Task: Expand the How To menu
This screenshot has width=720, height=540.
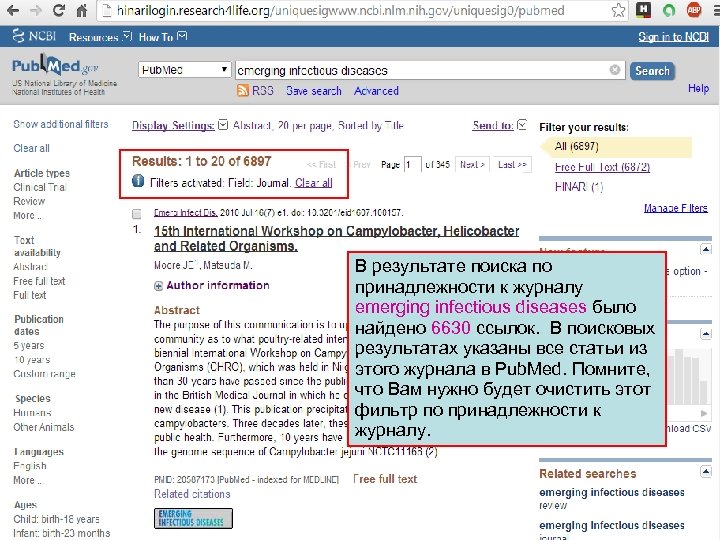Action: pos(163,37)
